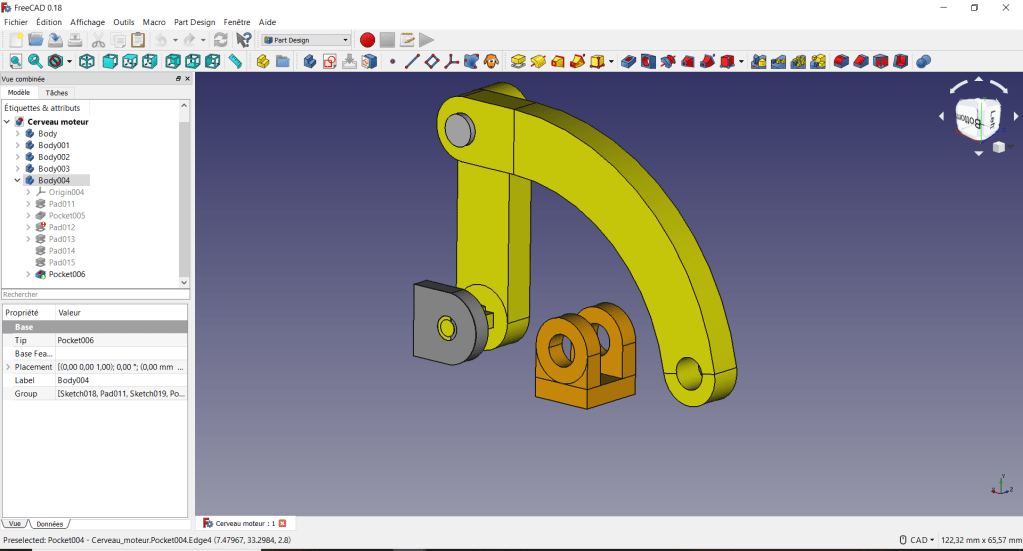
Task: Start macro recording with red circle
Action: 367,40
